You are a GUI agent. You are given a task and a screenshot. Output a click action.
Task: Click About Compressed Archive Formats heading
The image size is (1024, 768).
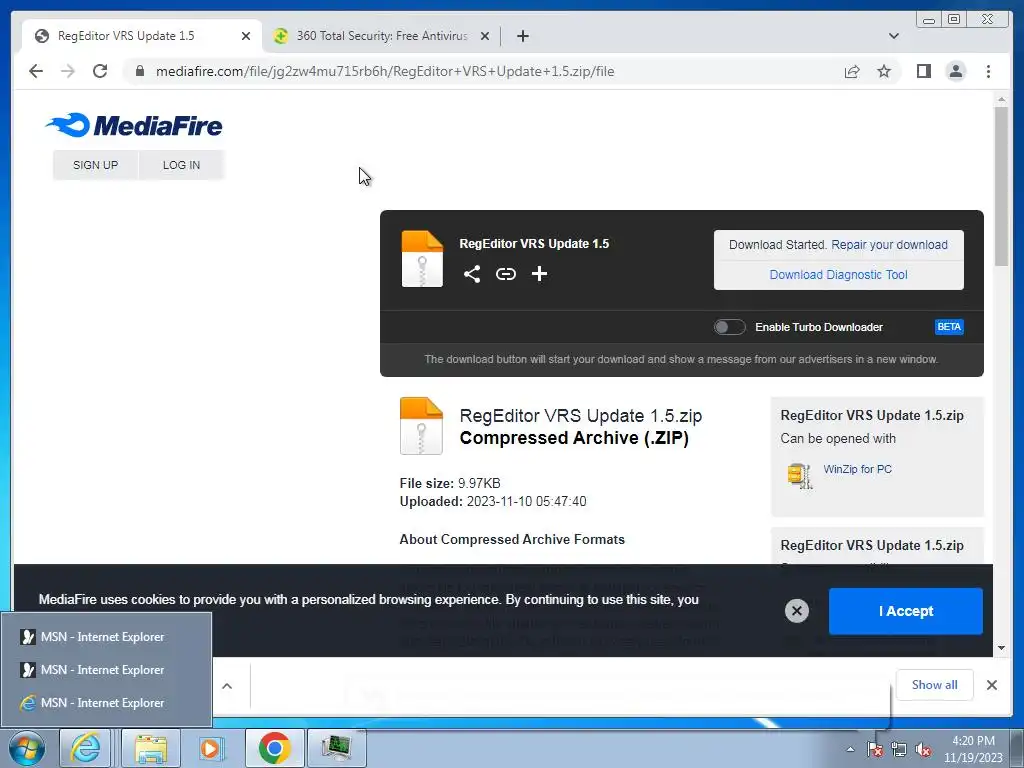point(512,539)
